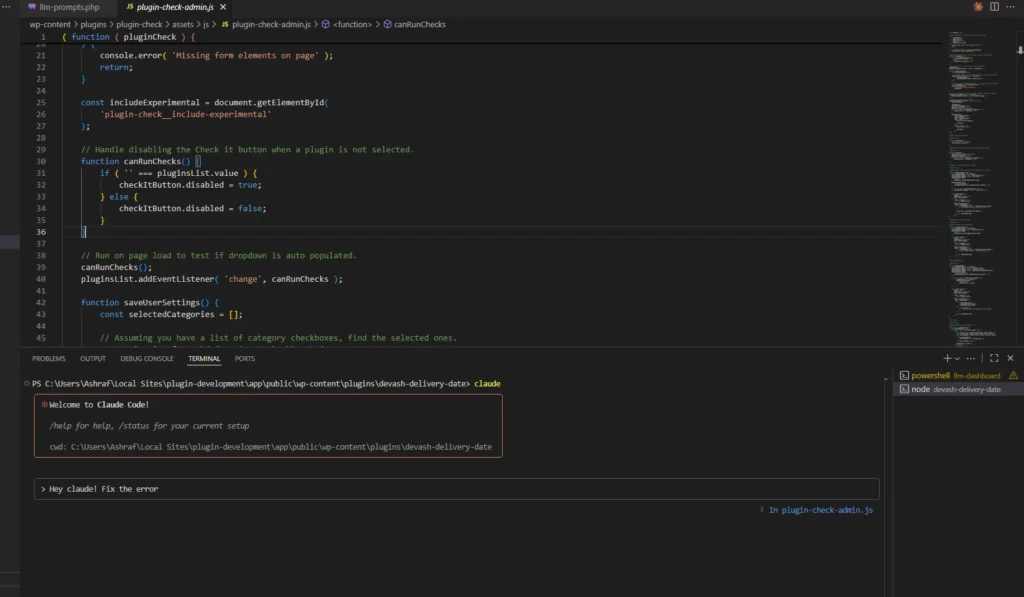Switch to the Problems panel tab
Viewport: 1024px width, 597px height.
click(48, 358)
